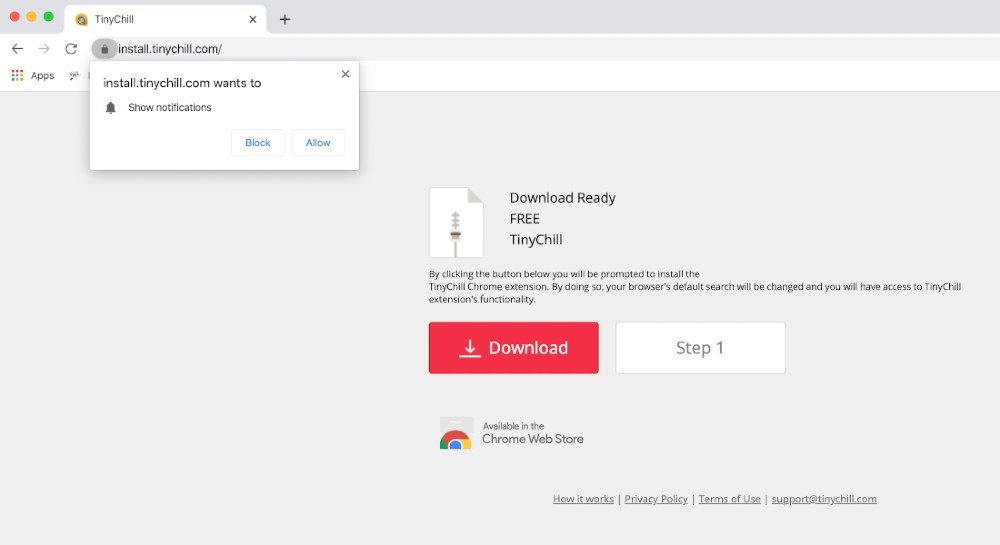Allow notifications from install.tinychill.com

[x=318, y=143]
